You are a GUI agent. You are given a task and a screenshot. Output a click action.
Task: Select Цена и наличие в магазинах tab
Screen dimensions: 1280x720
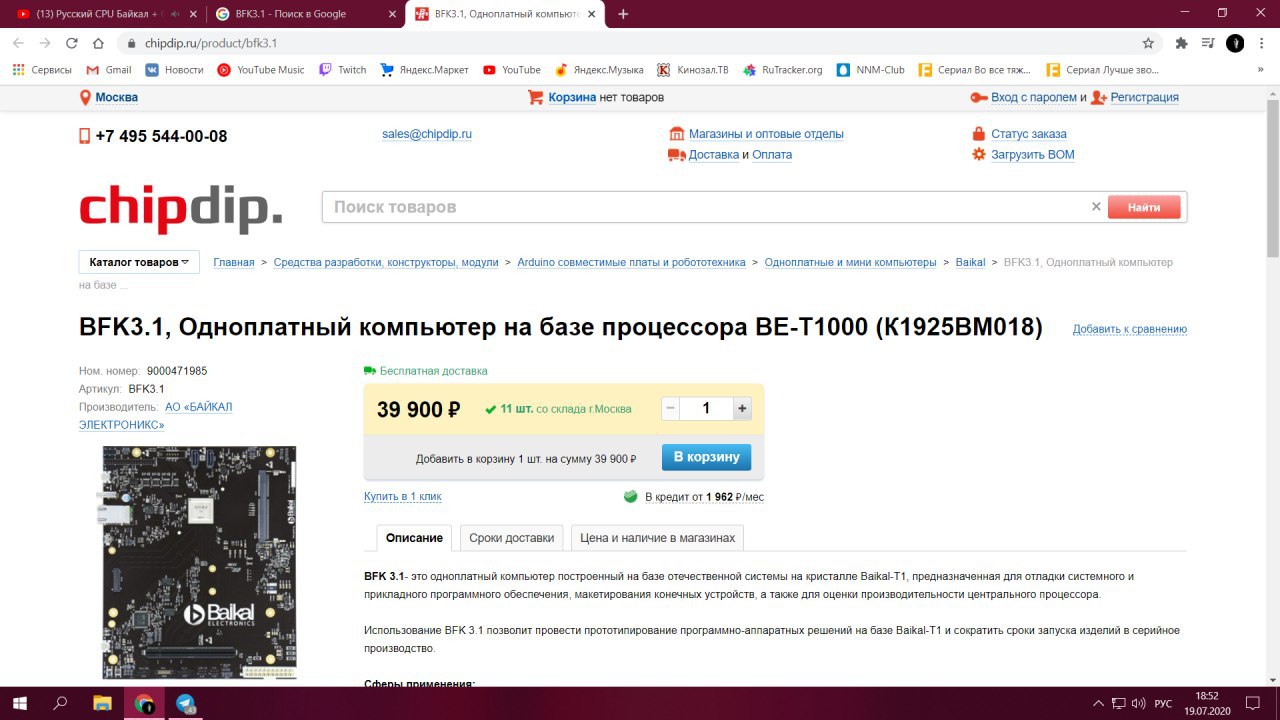pyautogui.click(x=657, y=538)
